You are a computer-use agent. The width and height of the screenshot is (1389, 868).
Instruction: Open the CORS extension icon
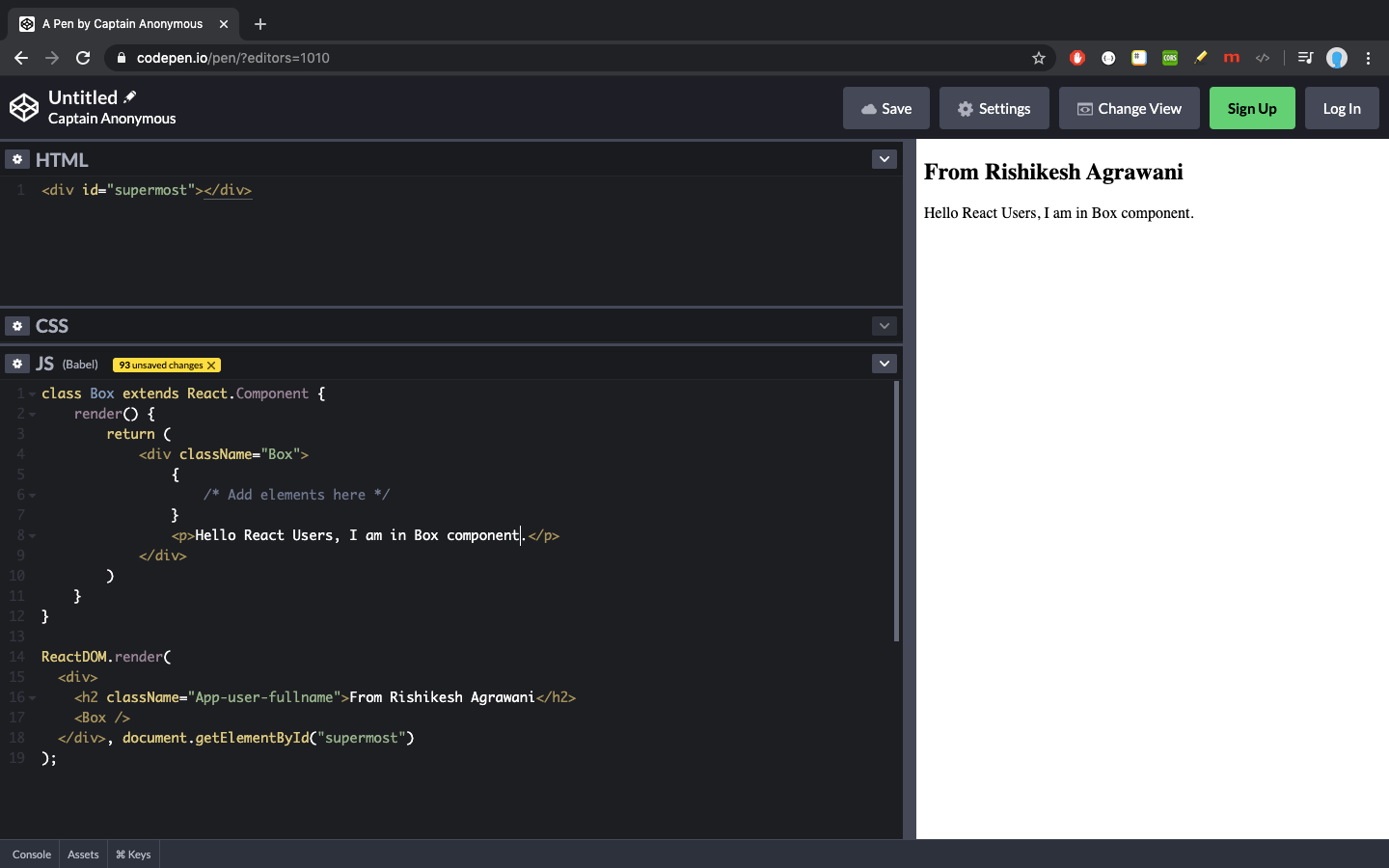[1169, 58]
